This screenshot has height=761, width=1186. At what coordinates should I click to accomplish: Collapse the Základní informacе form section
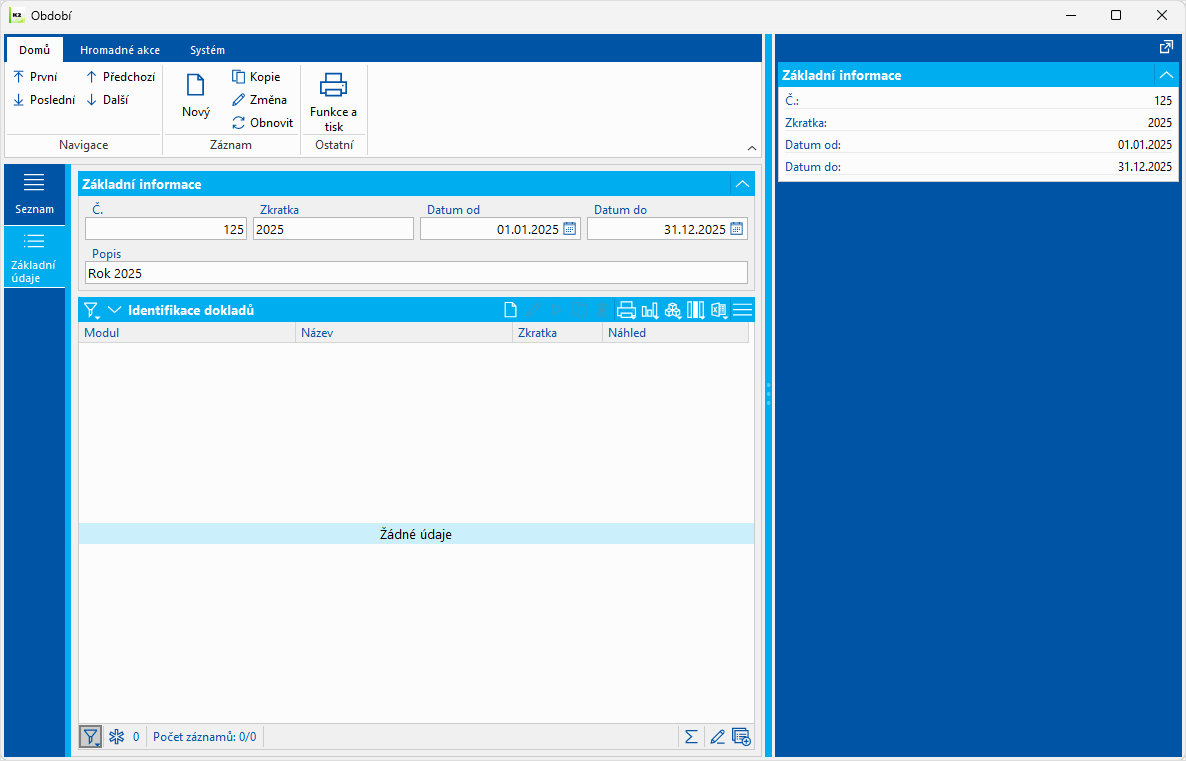743,184
